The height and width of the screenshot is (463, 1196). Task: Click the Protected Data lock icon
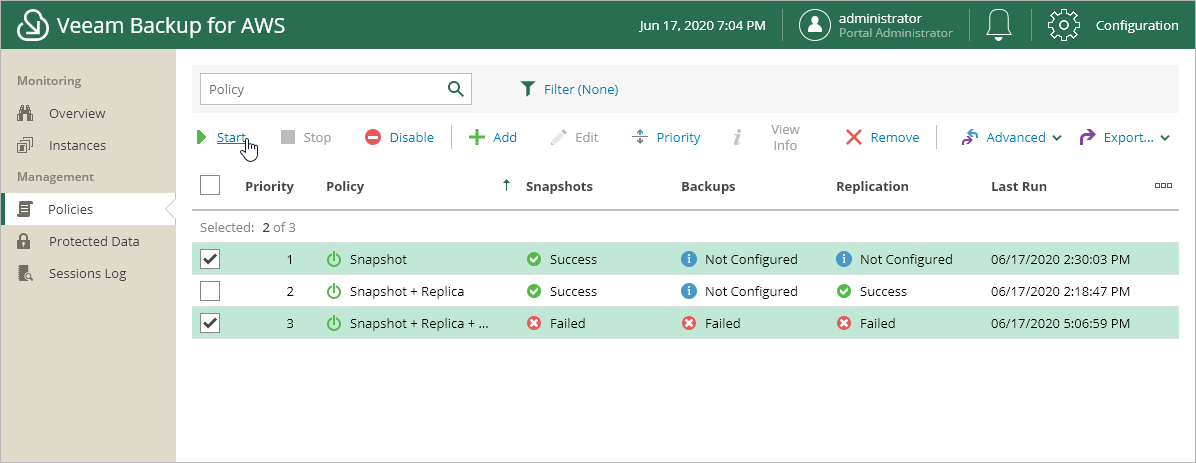click(24, 242)
